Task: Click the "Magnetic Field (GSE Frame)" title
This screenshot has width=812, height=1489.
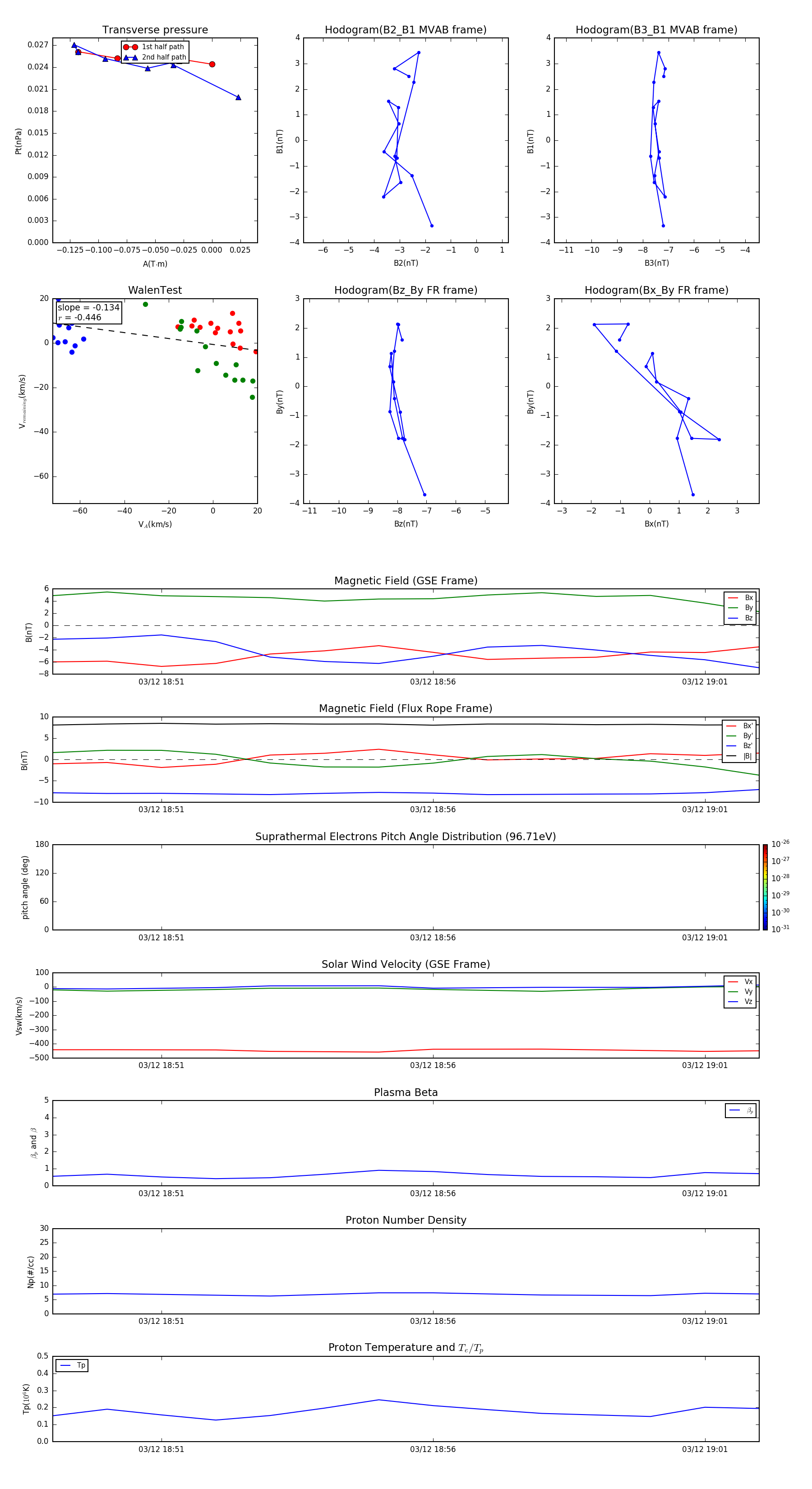Action: pyautogui.click(x=406, y=581)
